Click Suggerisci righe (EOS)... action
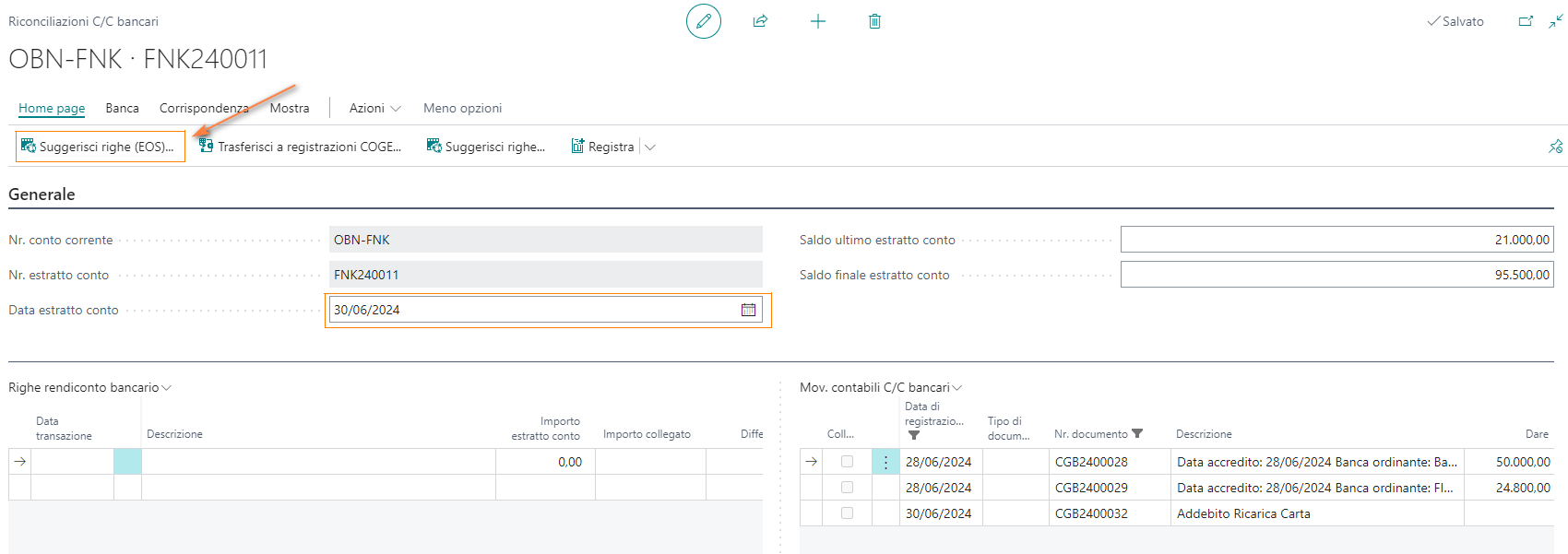Image resolution: width=1568 pixels, height=554 pixels. tap(101, 147)
